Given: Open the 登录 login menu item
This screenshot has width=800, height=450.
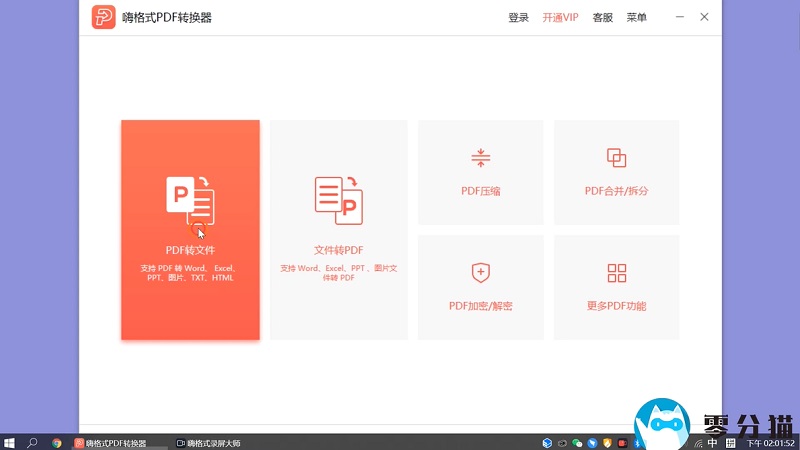Looking at the screenshot, I should point(518,17).
